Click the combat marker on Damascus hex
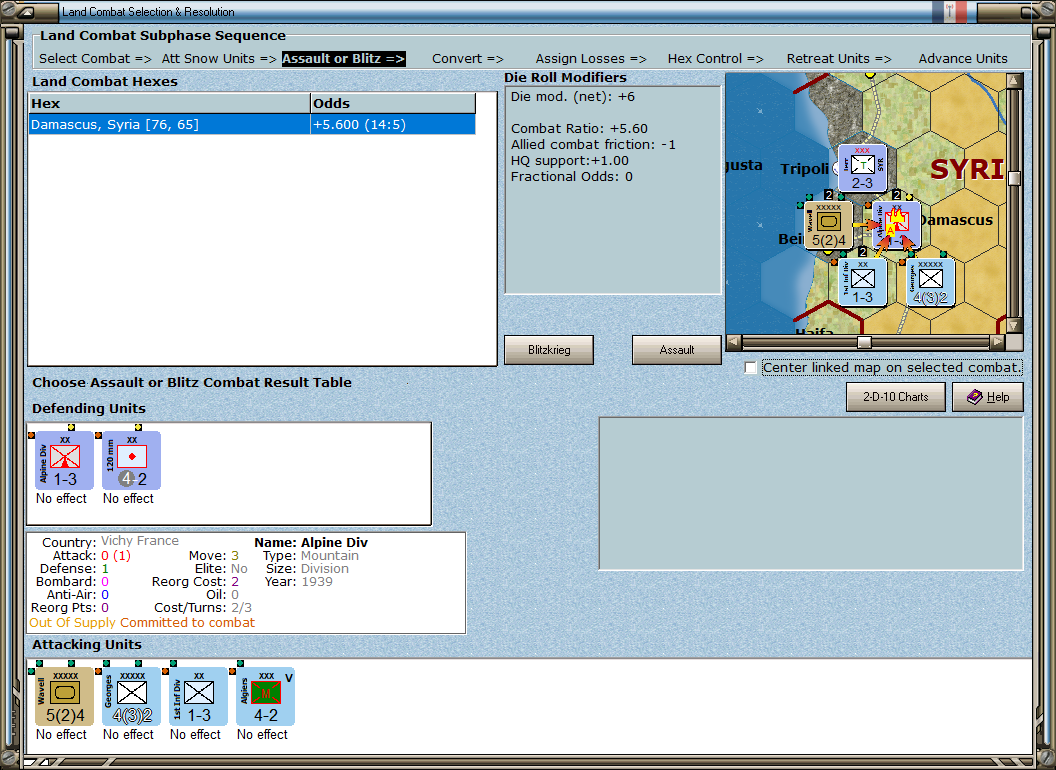 (x=896, y=226)
